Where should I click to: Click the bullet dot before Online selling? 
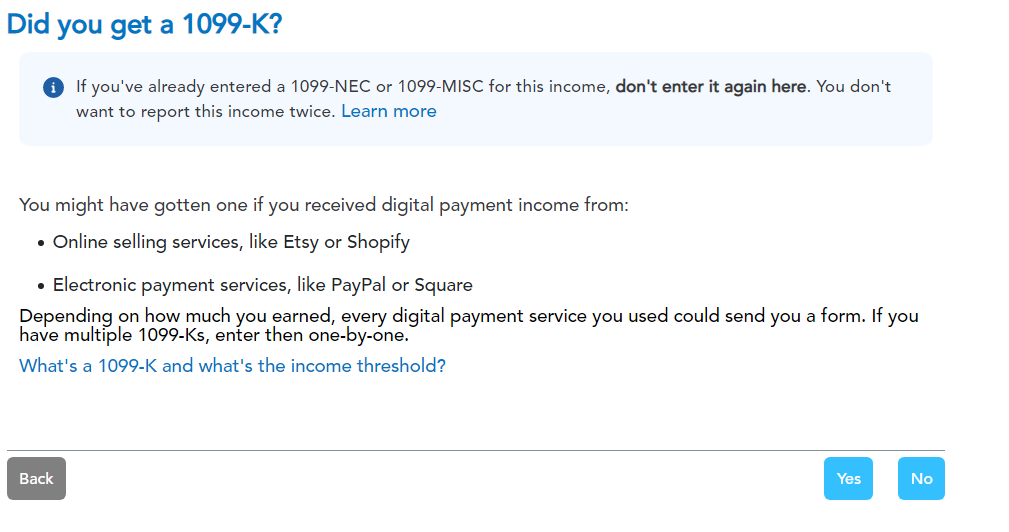41,243
